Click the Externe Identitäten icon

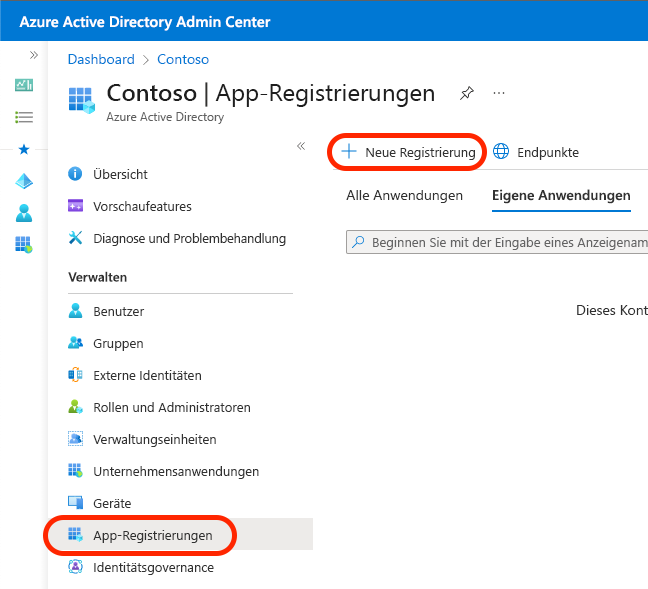click(x=75, y=374)
